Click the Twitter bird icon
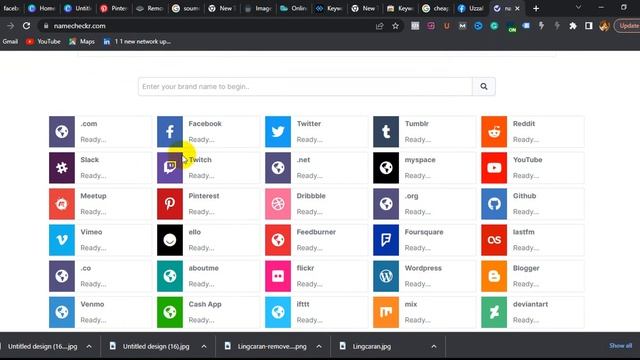Screen dimensions: 640x360 tap(278, 131)
